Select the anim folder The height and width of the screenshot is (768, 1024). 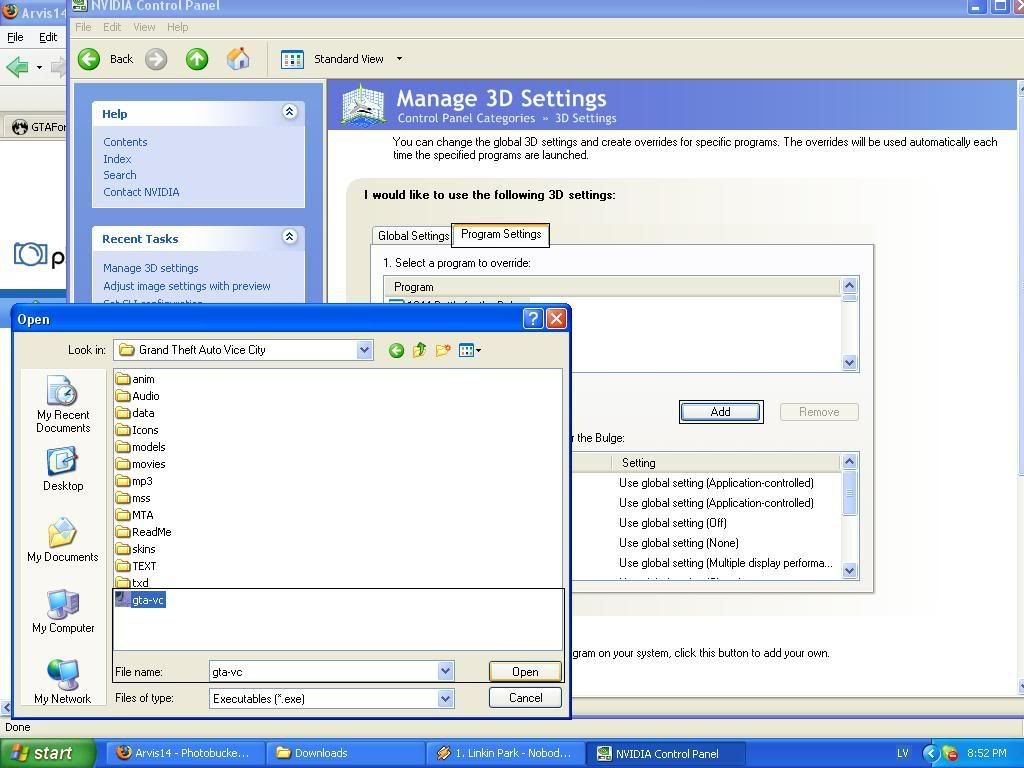coord(136,379)
